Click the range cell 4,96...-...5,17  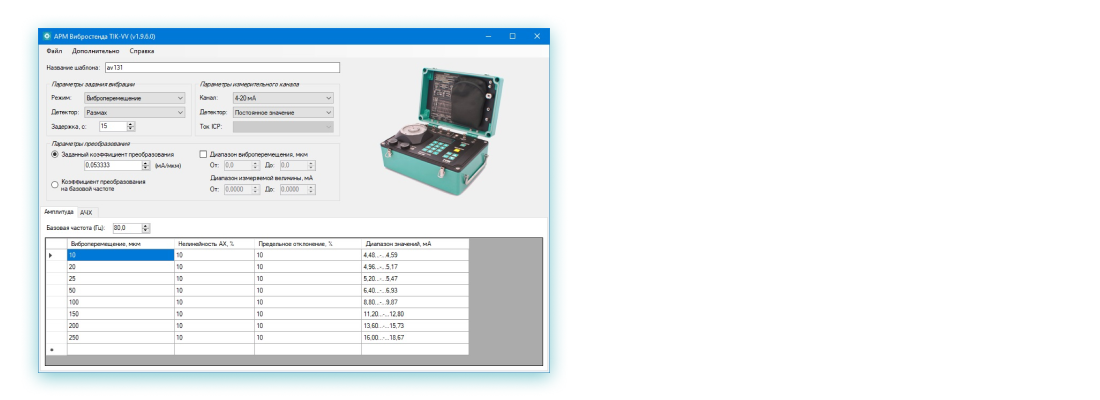point(415,267)
